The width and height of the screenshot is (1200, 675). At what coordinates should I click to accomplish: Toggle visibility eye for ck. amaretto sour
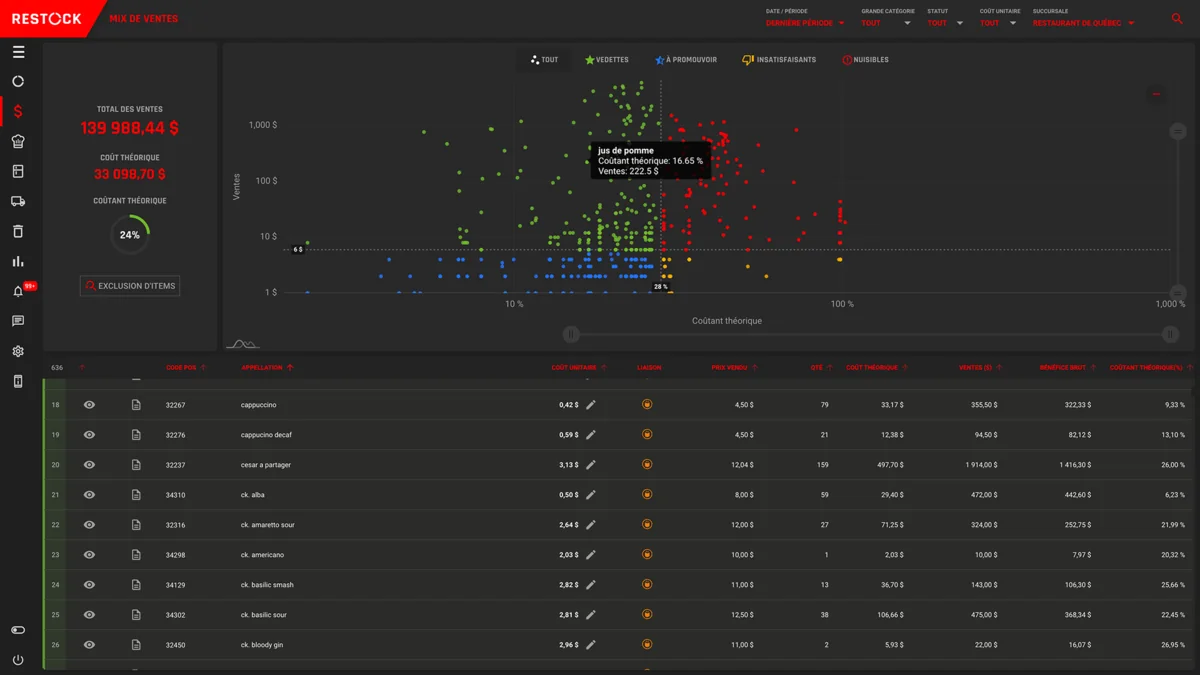tap(89, 525)
